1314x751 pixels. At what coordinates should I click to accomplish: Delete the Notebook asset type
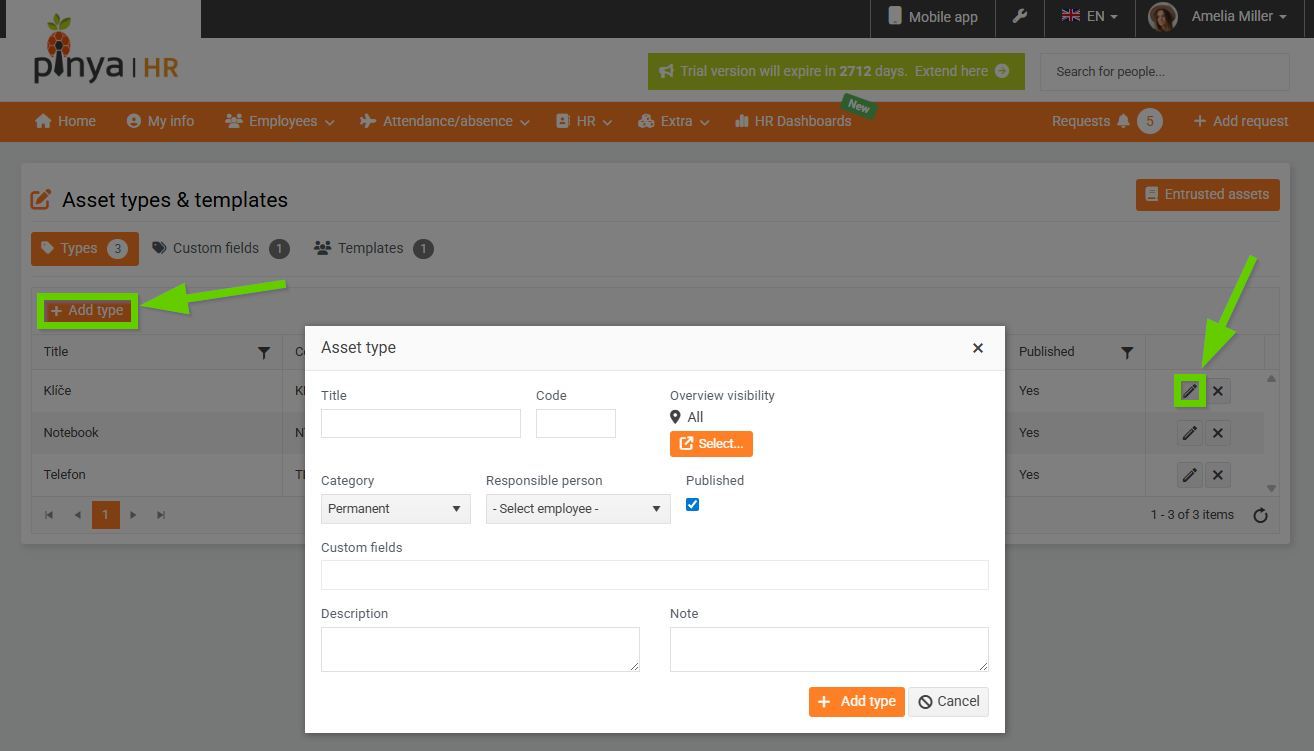tap(1217, 433)
